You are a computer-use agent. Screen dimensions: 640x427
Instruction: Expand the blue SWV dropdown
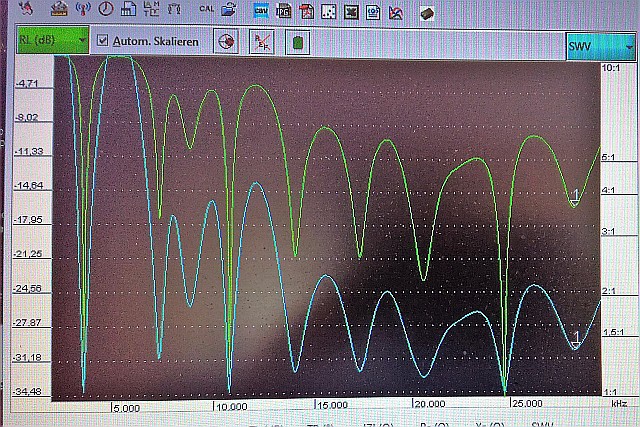tap(600, 46)
